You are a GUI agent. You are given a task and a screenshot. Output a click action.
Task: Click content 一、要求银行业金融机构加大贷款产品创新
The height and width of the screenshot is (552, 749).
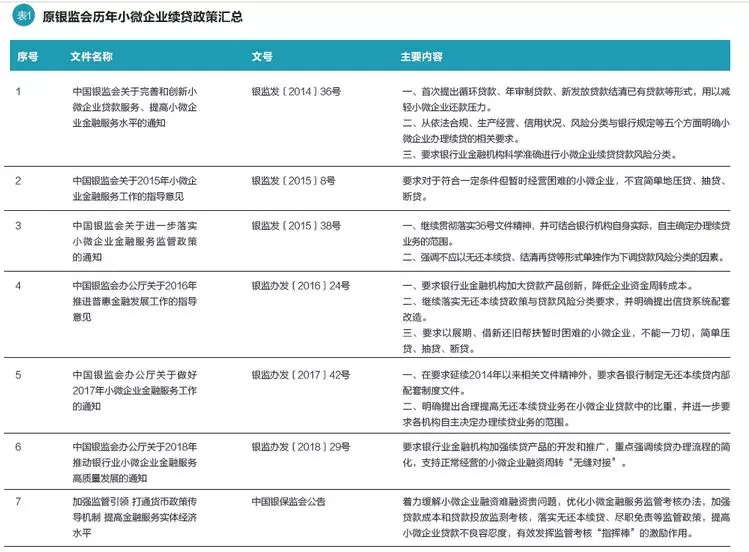point(548,286)
